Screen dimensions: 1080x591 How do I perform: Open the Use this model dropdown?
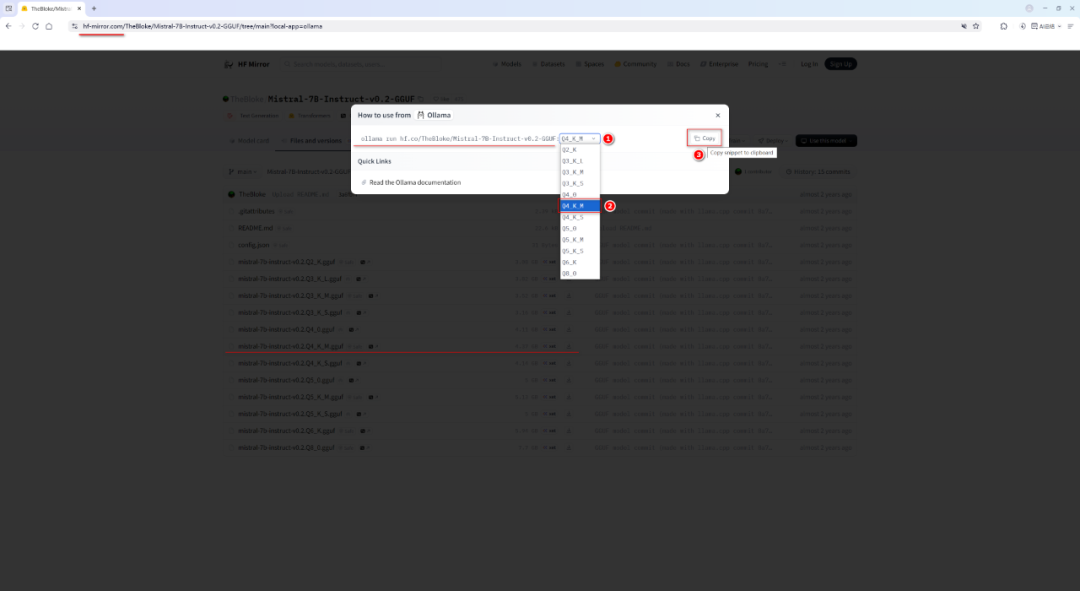[826, 141]
